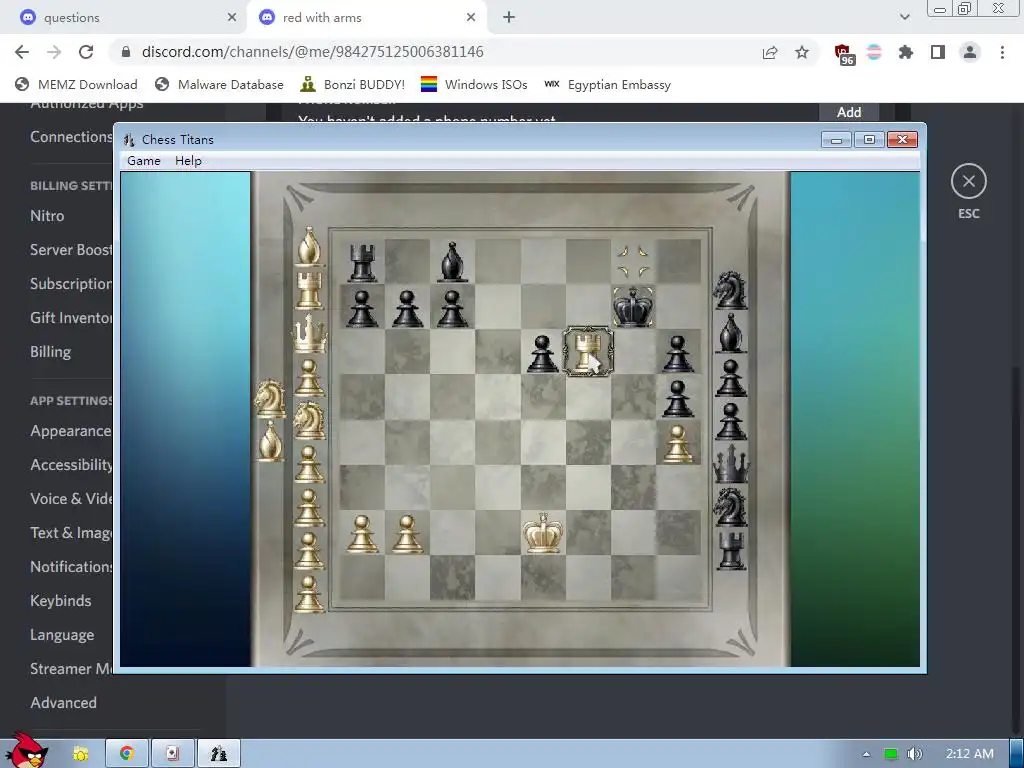Open Advanced settings in Discord

point(63,703)
